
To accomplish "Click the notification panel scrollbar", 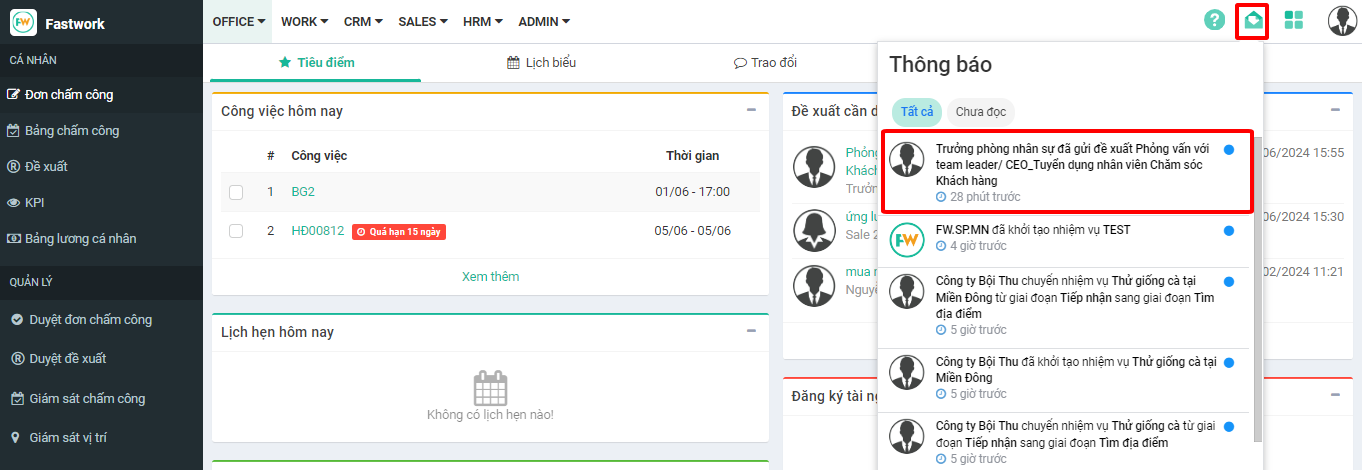I will (x=1258, y=290).
